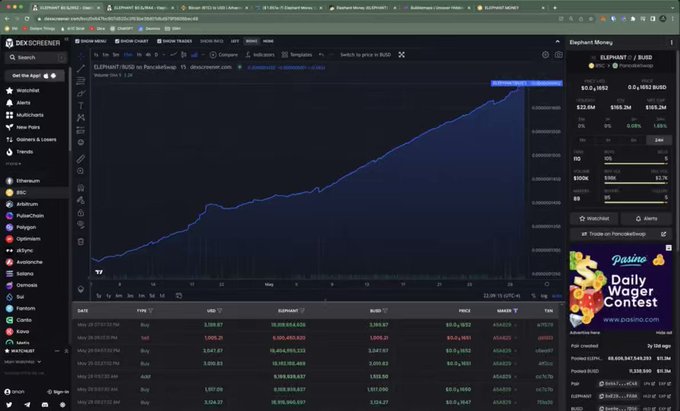The image size is (680, 411).
Task: Click the lock drawings icon
Action: [x=81, y=212]
